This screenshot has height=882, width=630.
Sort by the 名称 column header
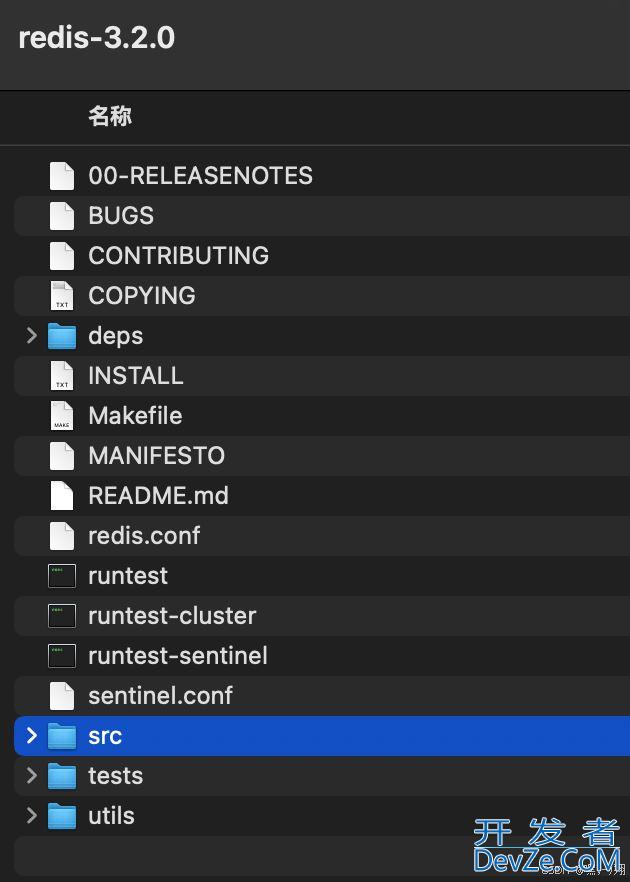pos(110,117)
